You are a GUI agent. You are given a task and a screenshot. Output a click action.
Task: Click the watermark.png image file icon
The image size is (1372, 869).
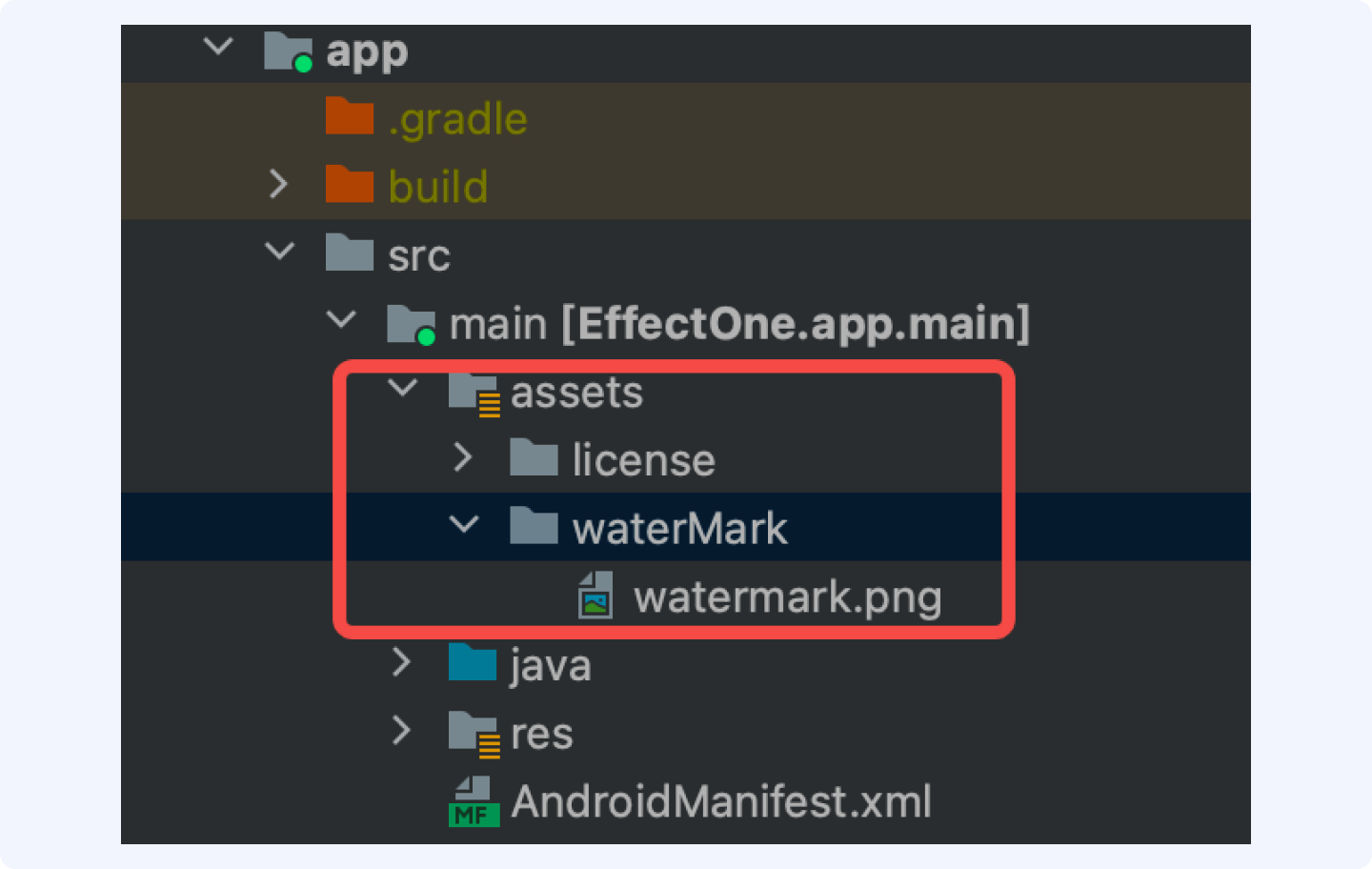click(x=595, y=596)
